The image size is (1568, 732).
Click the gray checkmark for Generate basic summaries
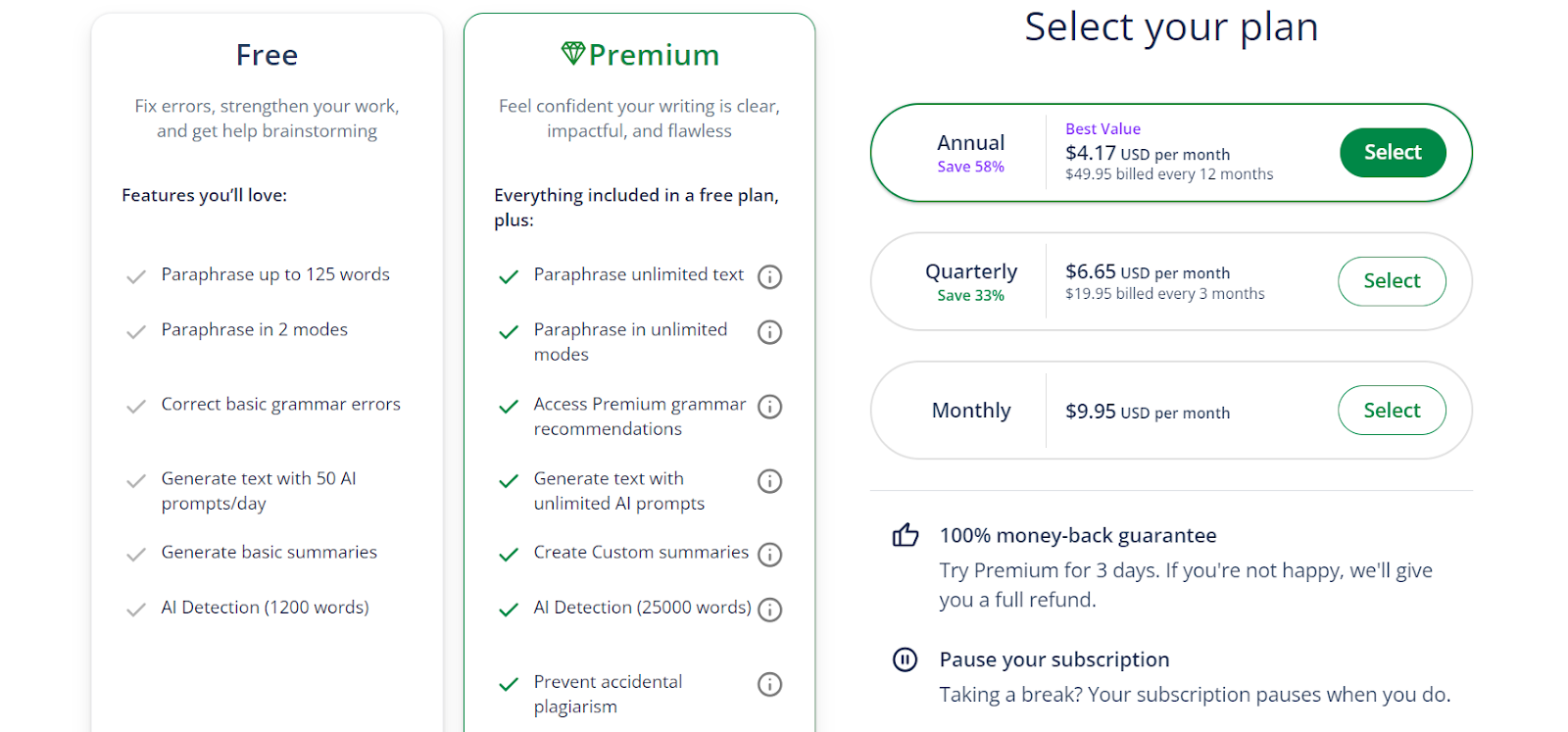[x=136, y=555]
